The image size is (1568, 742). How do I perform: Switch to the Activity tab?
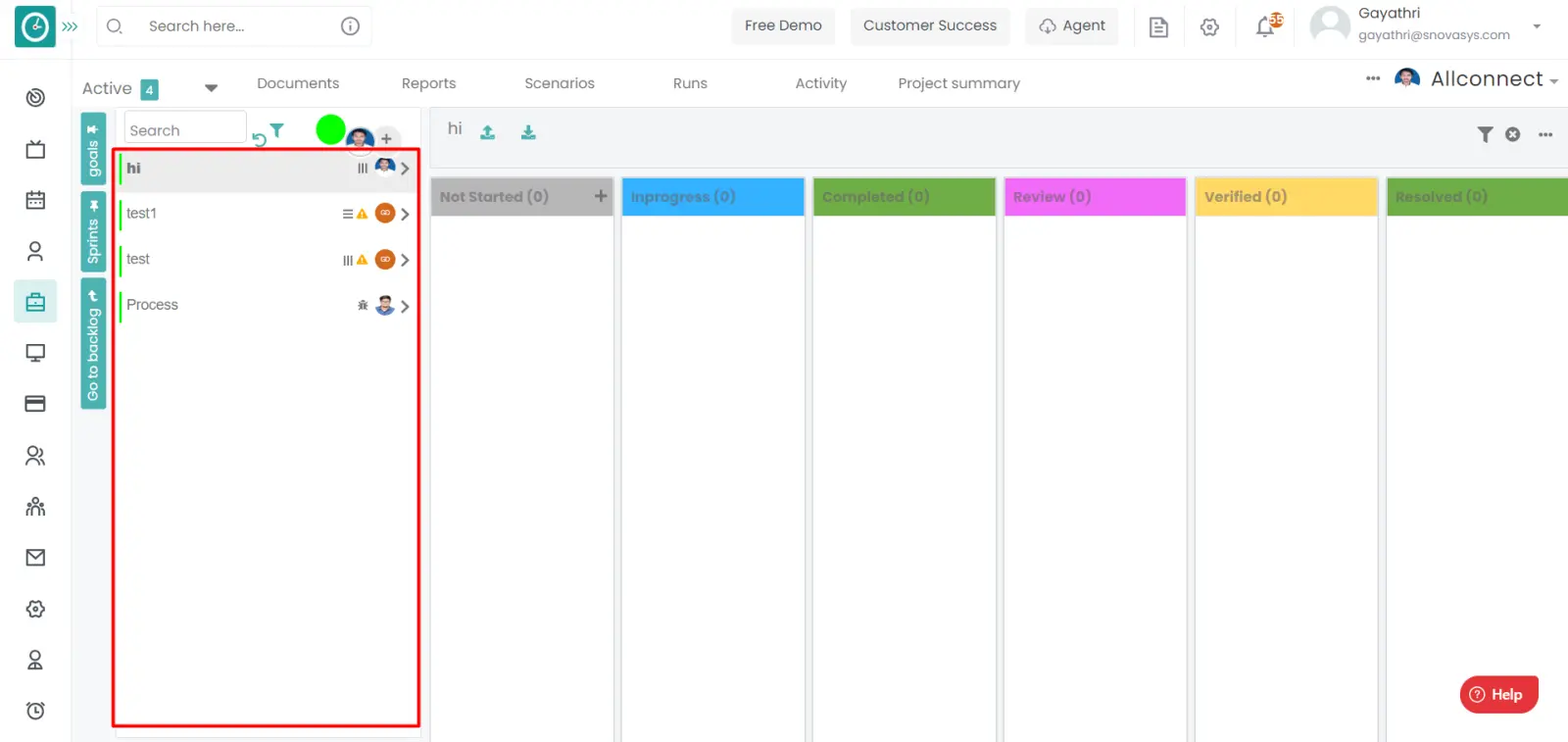(x=821, y=83)
